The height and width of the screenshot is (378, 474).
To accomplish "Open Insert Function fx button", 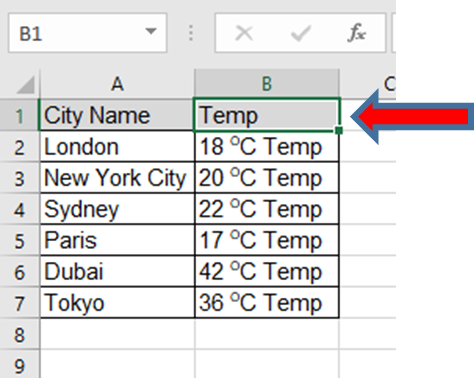I will tap(357, 33).
